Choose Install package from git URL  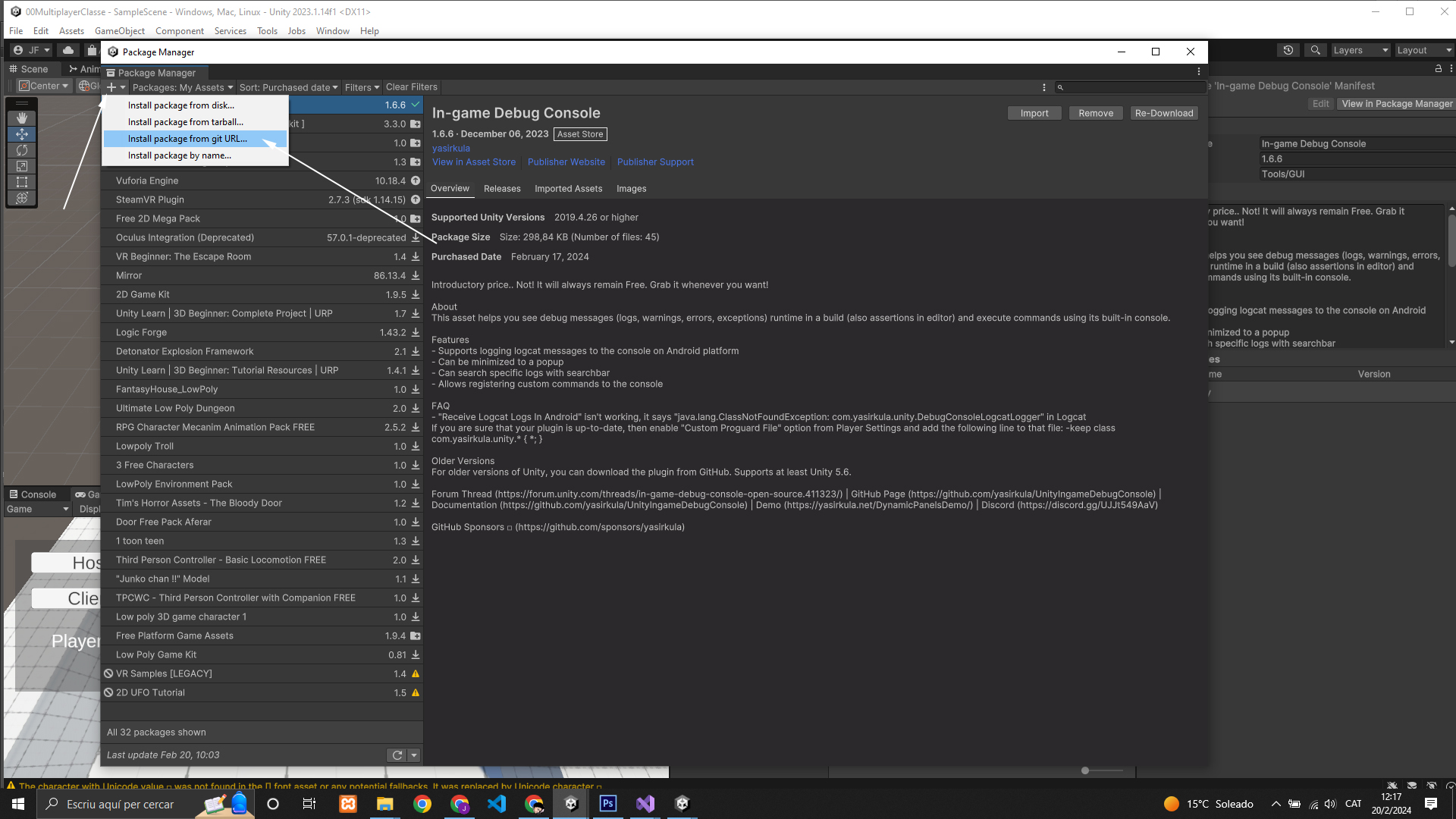(x=187, y=139)
